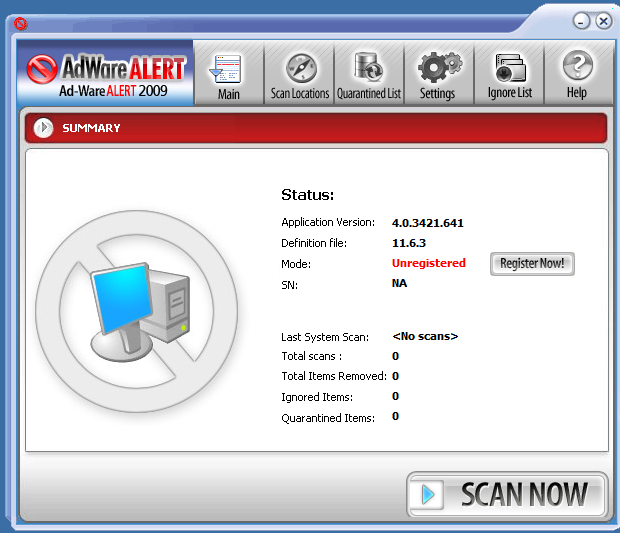Select application version 4.0.3421.641
620x533 pixels.
pos(427,223)
